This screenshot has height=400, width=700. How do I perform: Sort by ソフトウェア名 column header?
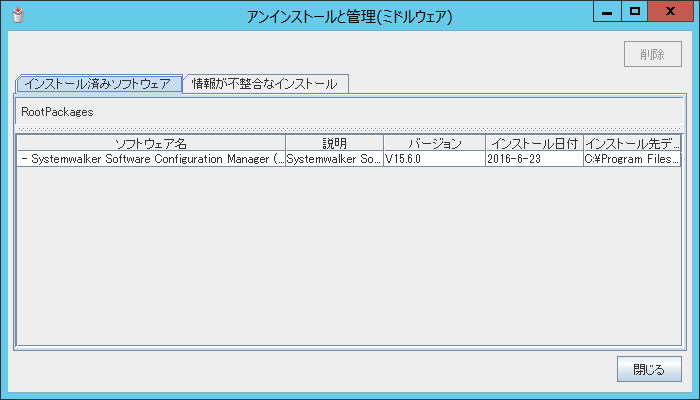pos(151,143)
